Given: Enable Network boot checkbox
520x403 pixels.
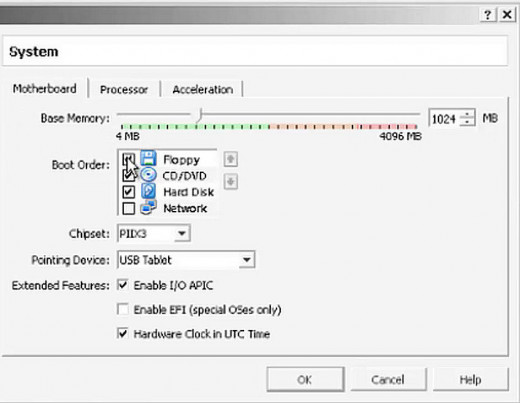Looking at the screenshot, I should [128, 208].
